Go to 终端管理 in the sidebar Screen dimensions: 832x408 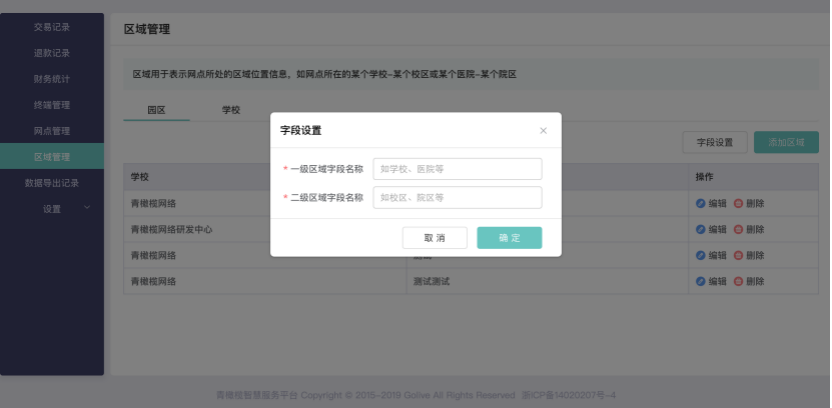[52, 105]
